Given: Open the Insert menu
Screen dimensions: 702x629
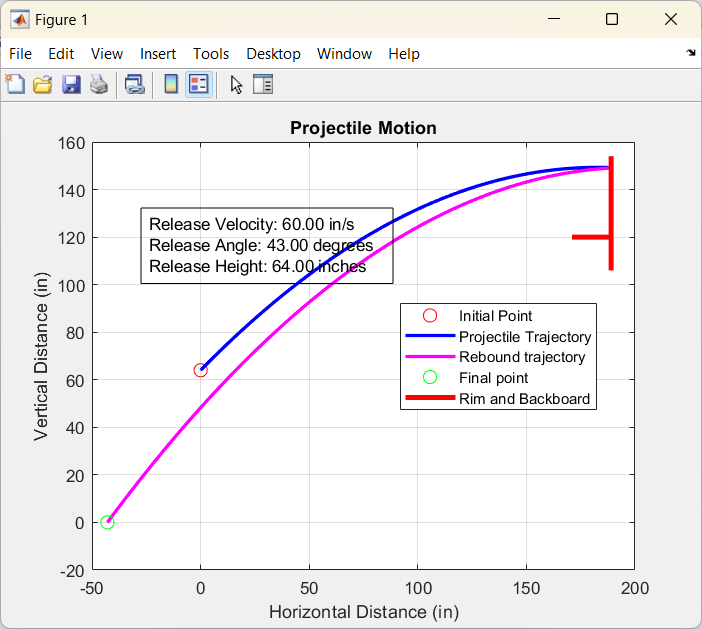Looking at the screenshot, I should tap(158, 54).
